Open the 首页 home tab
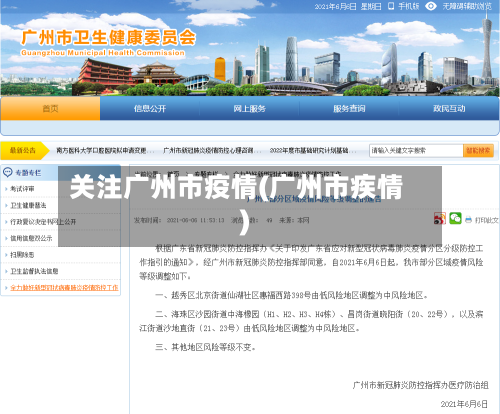This screenshot has height=414, width=500. click(50, 108)
